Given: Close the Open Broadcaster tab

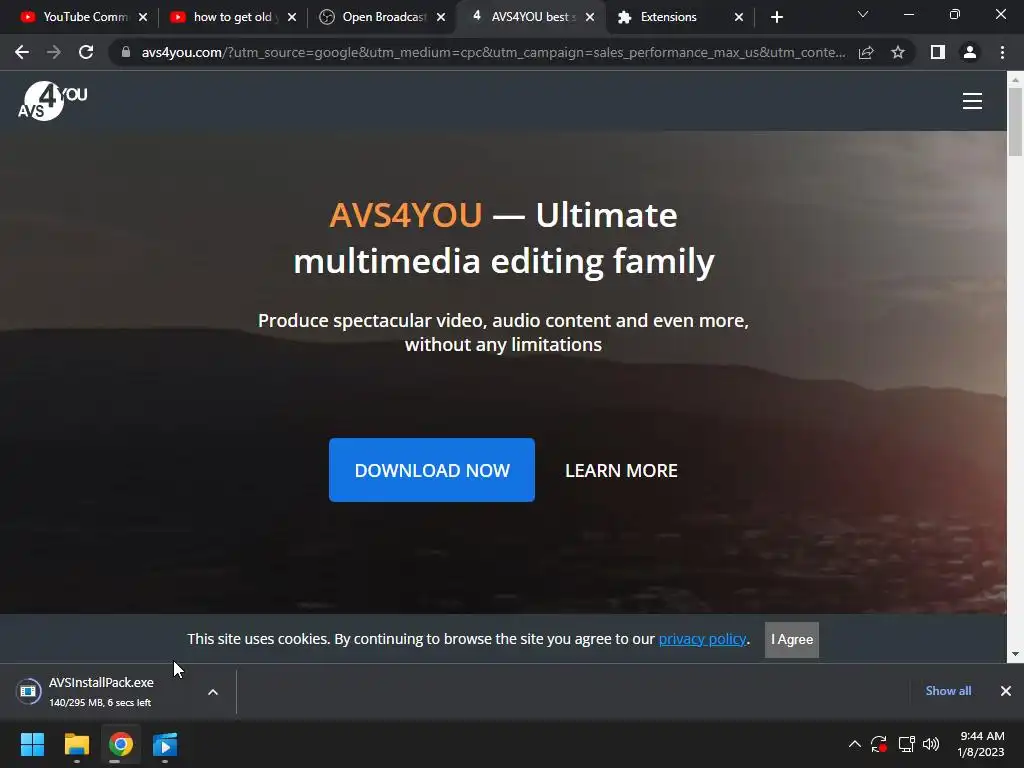Looking at the screenshot, I should coord(441,17).
